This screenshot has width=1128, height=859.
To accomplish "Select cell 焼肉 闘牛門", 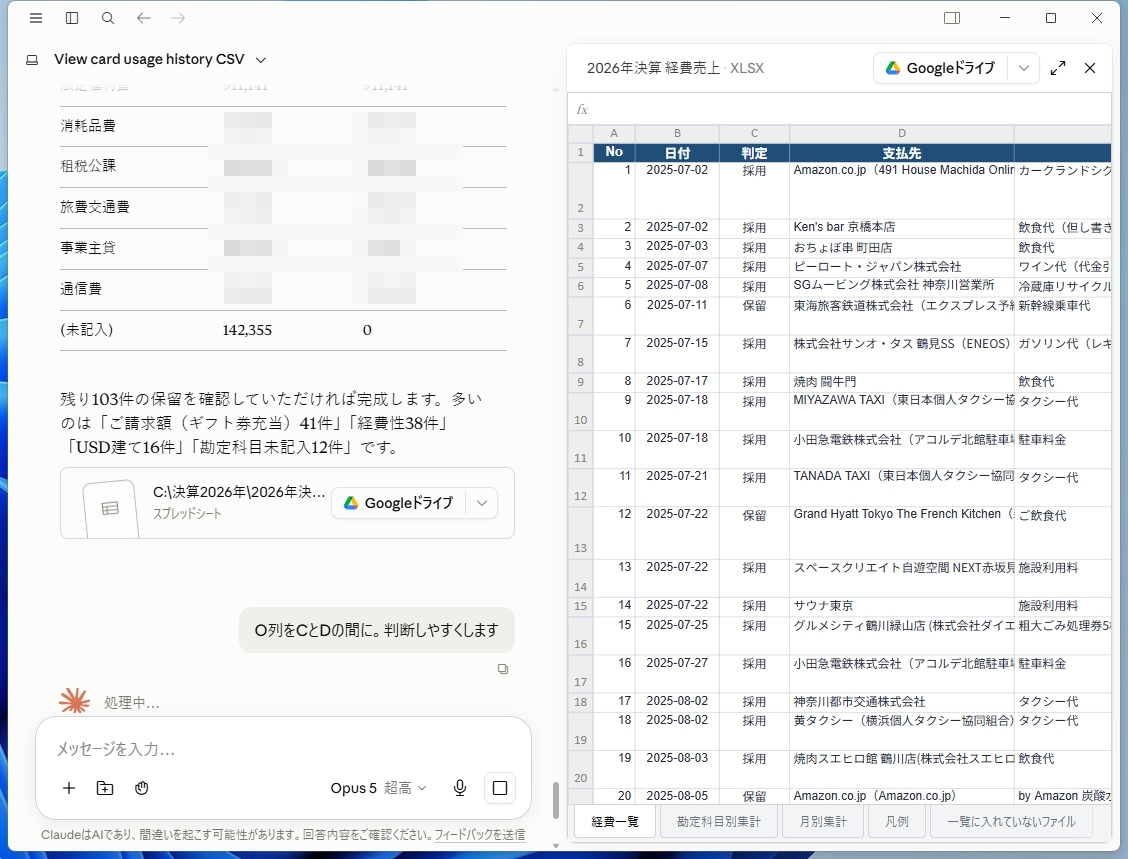I will [x=901, y=382].
